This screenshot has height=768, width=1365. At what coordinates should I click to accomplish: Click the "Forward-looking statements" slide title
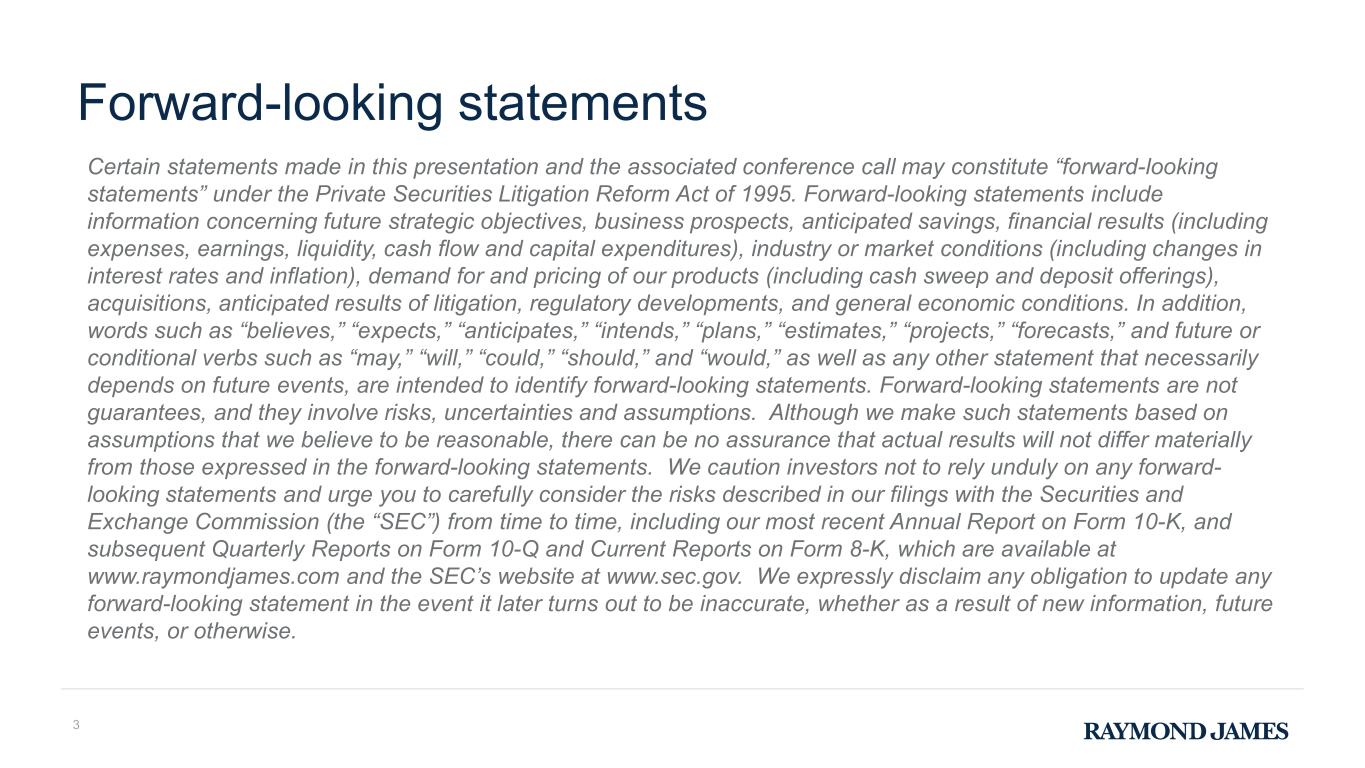393,103
